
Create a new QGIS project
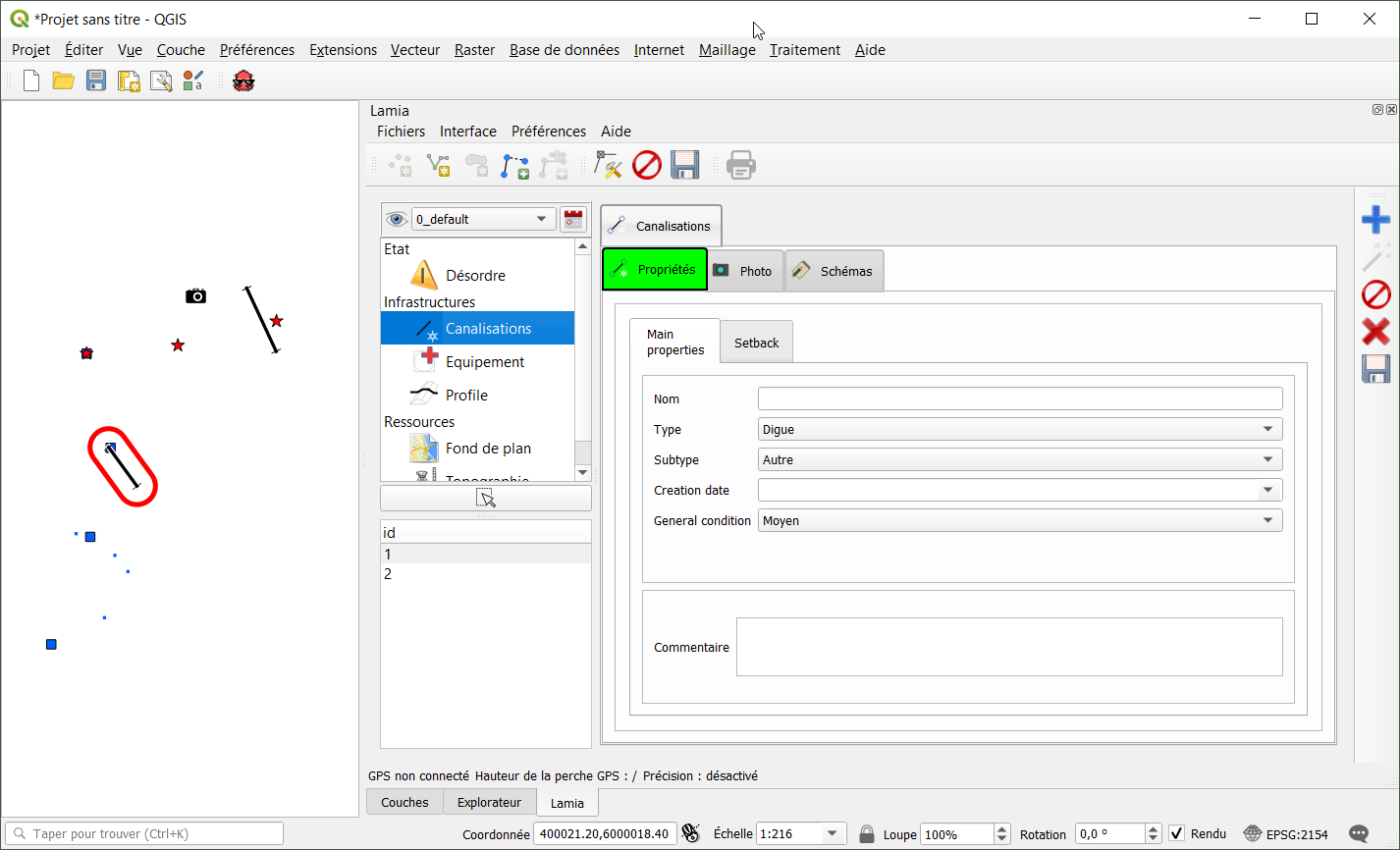pos(31,81)
